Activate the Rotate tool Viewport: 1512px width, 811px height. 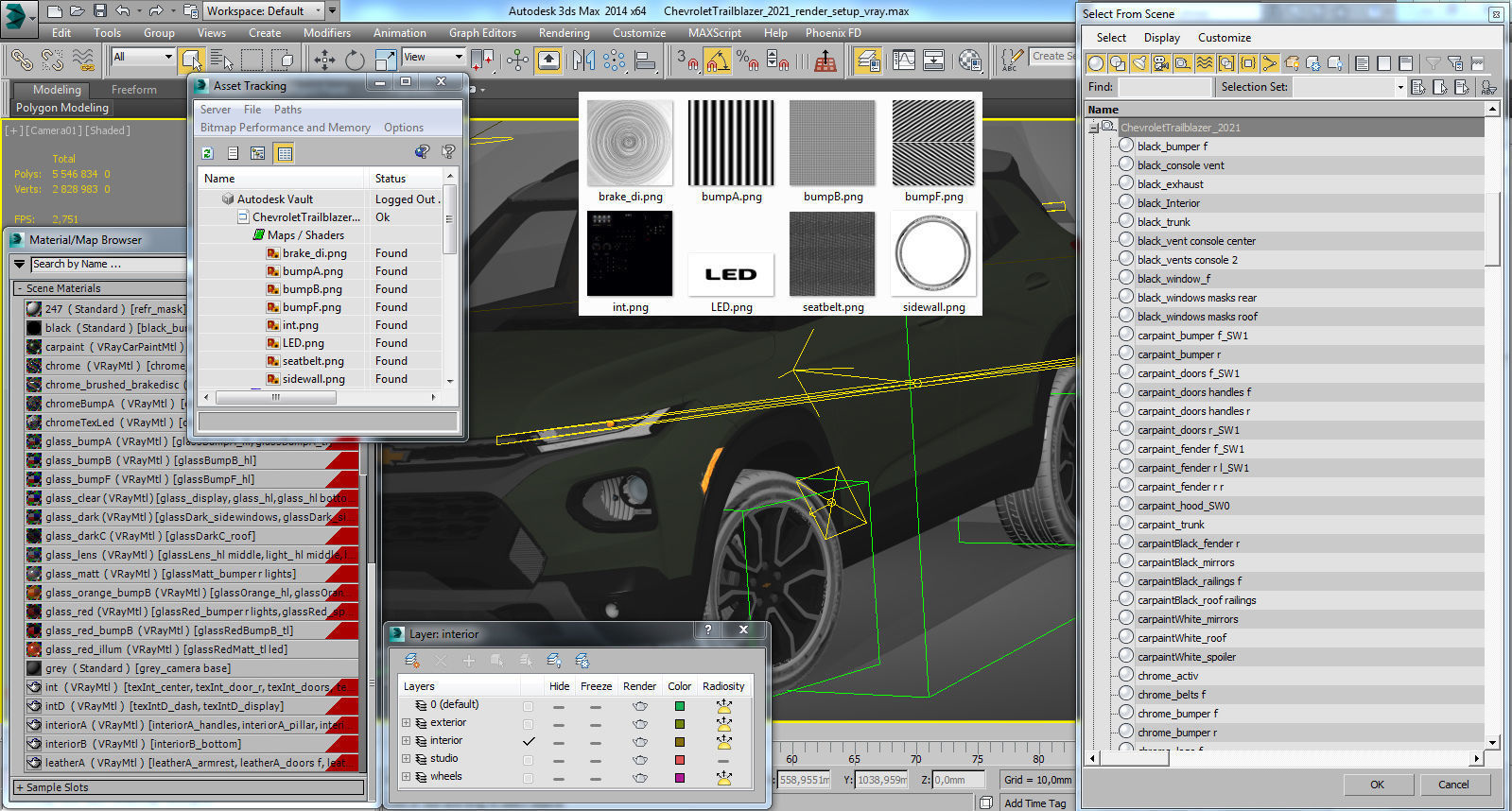355,60
